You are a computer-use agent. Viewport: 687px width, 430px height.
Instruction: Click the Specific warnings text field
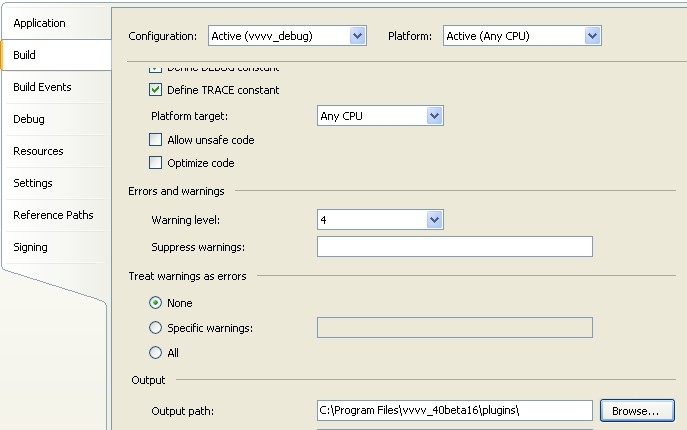(455, 328)
